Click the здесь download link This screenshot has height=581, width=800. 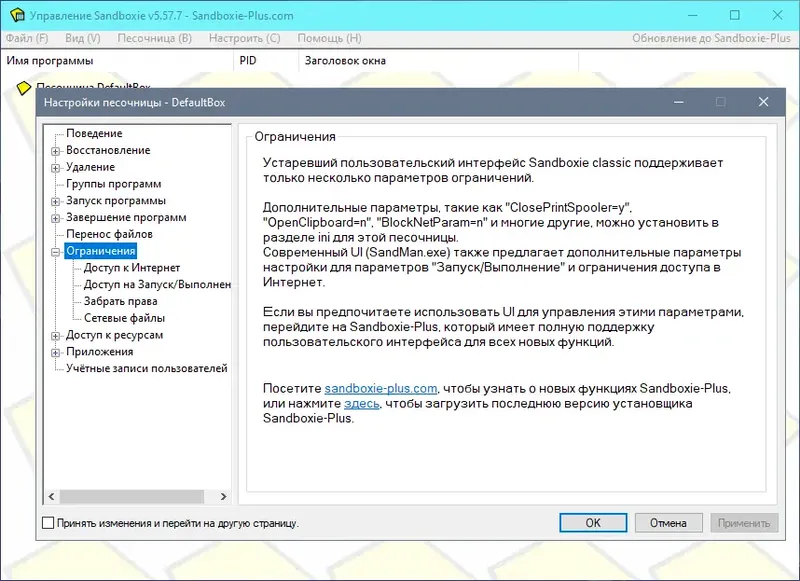click(362, 403)
